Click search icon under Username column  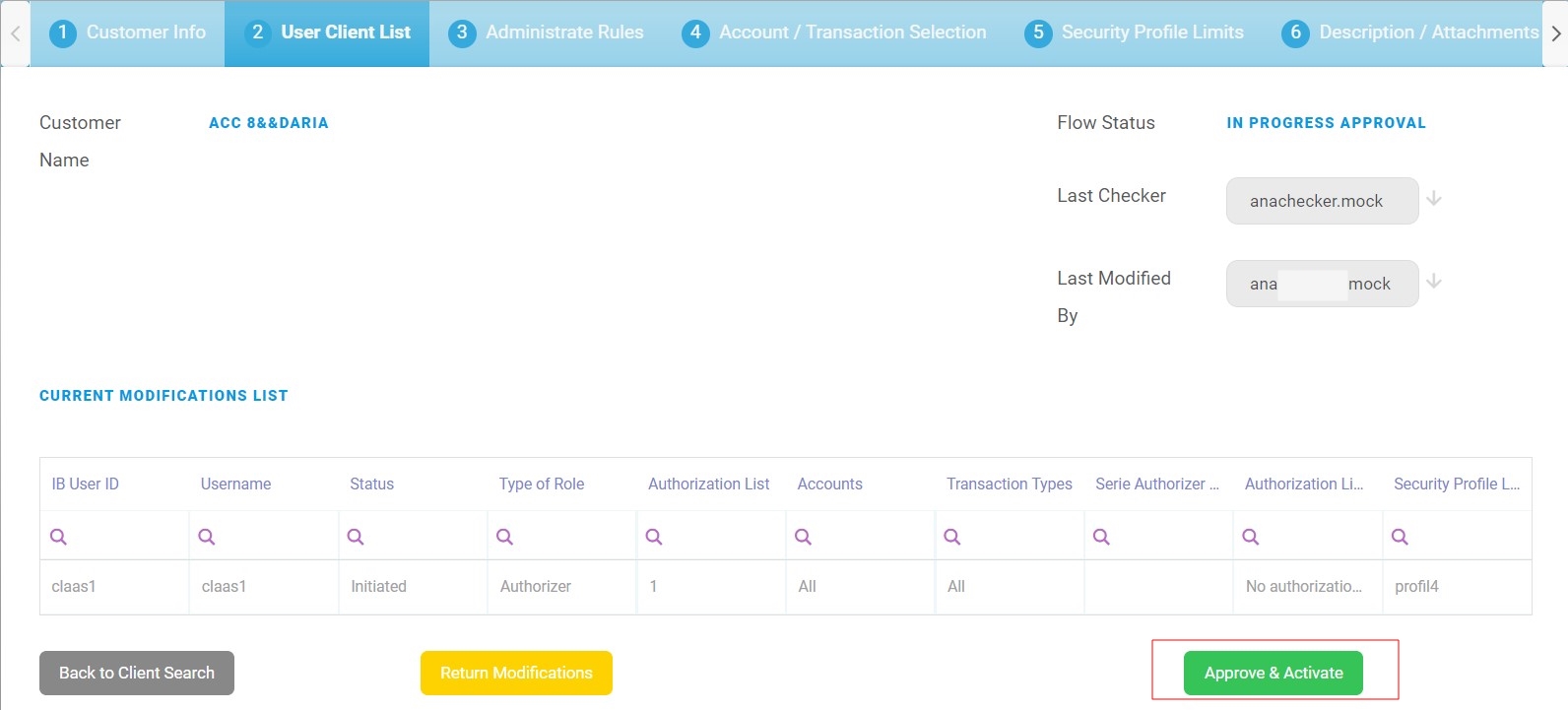(x=207, y=537)
